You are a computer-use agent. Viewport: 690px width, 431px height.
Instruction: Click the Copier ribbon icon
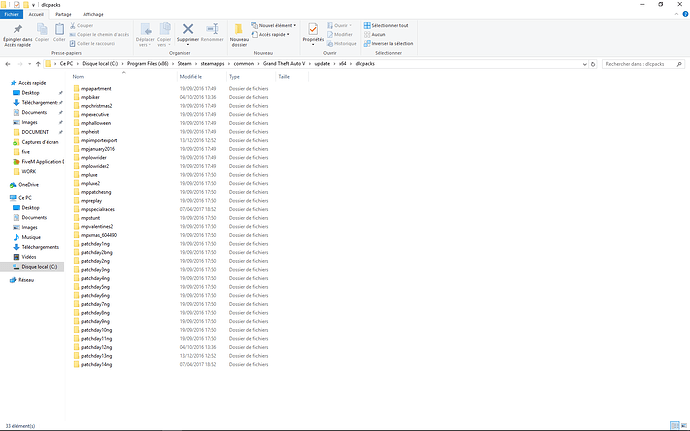coord(42,29)
